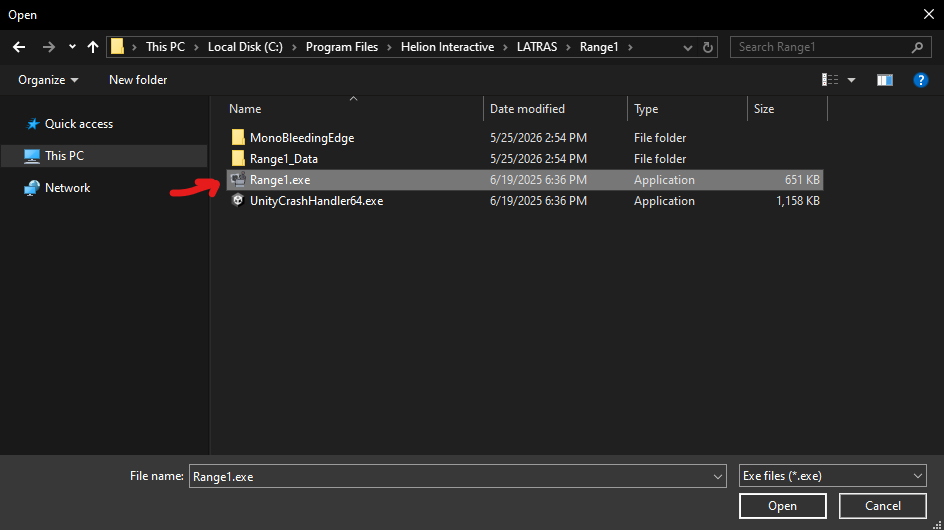Select LATRAS breadcrumb
This screenshot has height=530, width=944.
coord(537,47)
